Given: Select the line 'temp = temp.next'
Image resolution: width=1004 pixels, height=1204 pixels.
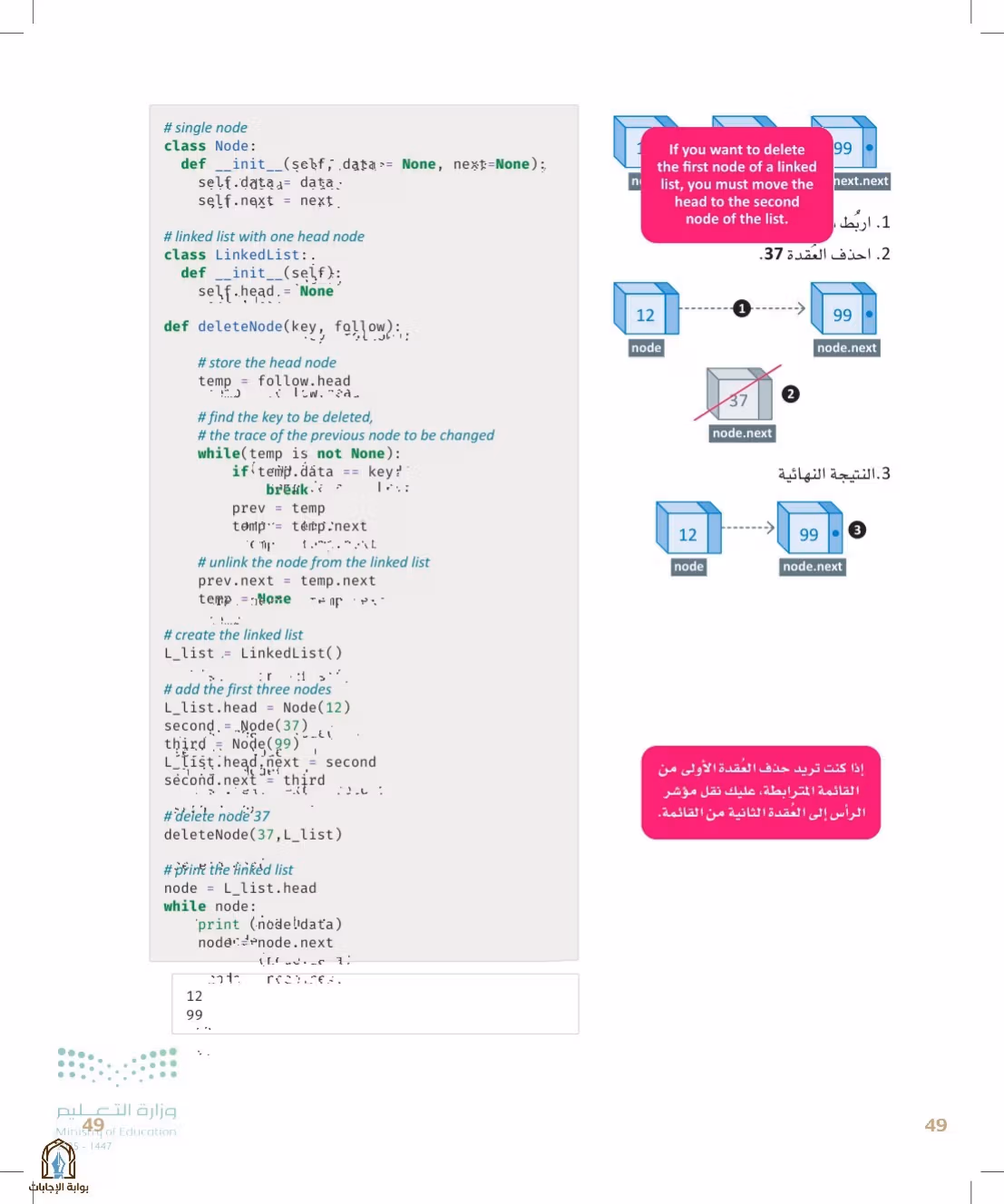Looking at the screenshot, I should coord(300,526).
